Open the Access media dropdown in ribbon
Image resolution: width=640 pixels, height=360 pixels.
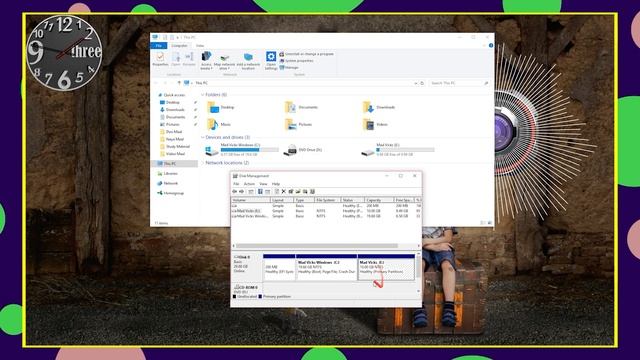(206, 60)
